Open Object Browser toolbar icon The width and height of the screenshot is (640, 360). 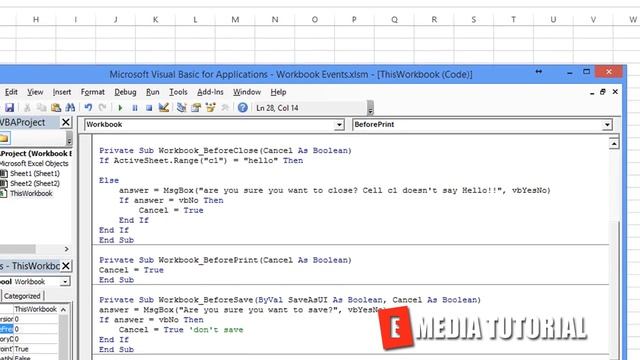click(x=211, y=108)
